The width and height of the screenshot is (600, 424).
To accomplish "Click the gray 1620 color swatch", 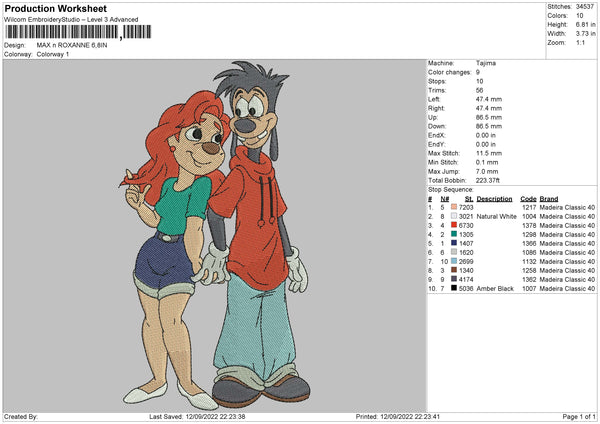I will click(x=454, y=252).
